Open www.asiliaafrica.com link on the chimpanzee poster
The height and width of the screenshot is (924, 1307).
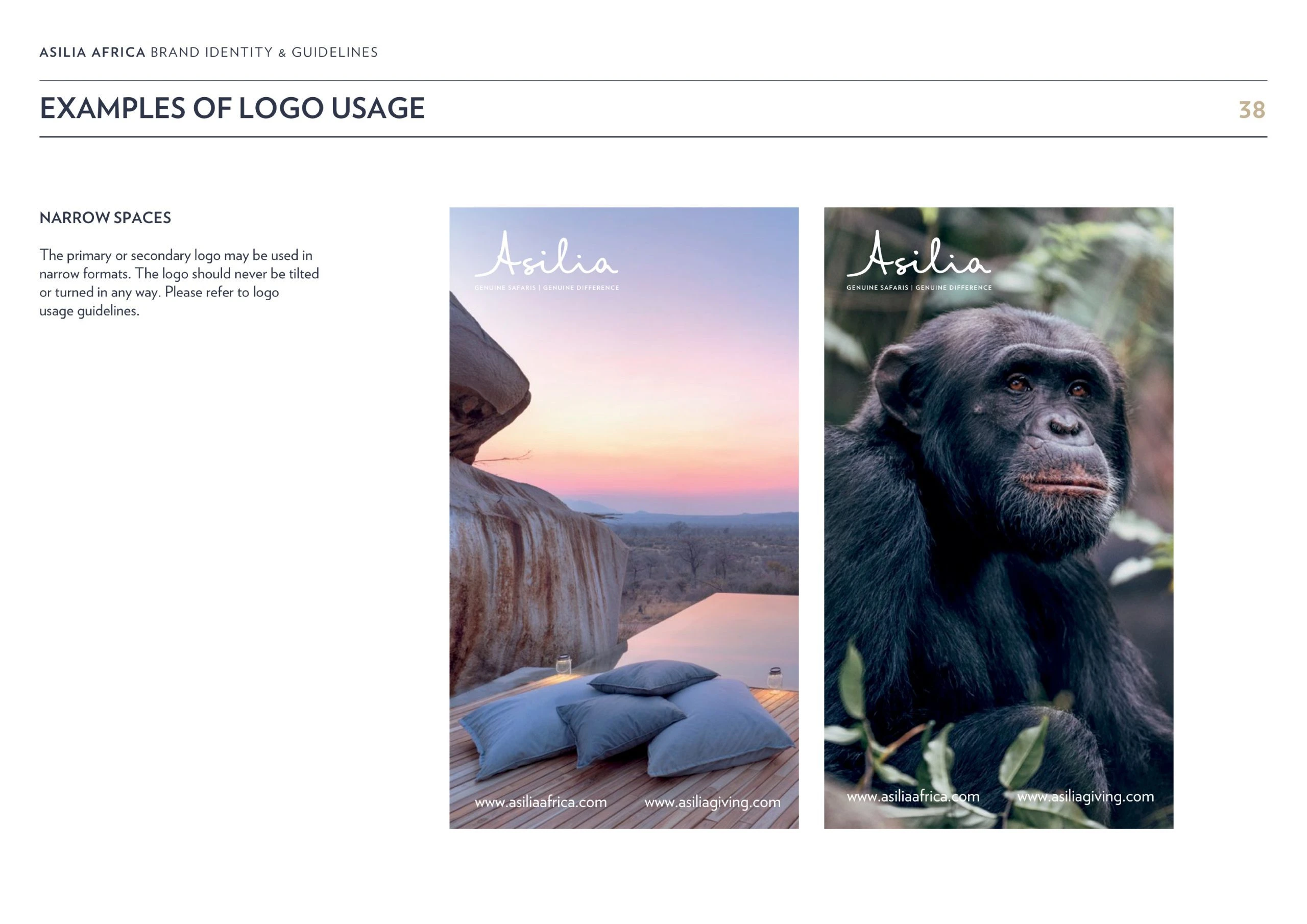913,796
